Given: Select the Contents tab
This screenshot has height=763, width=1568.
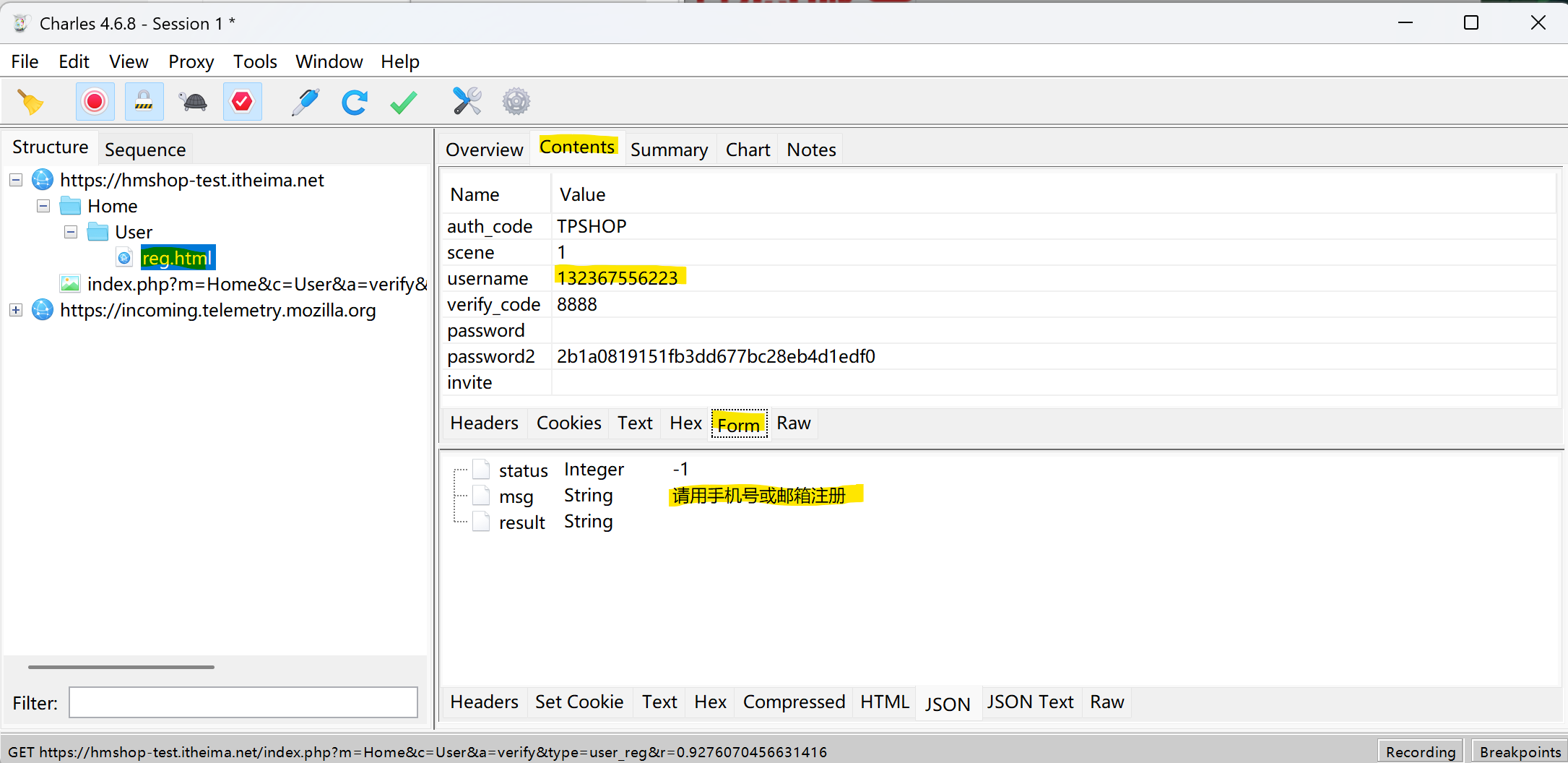Looking at the screenshot, I should [x=577, y=147].
